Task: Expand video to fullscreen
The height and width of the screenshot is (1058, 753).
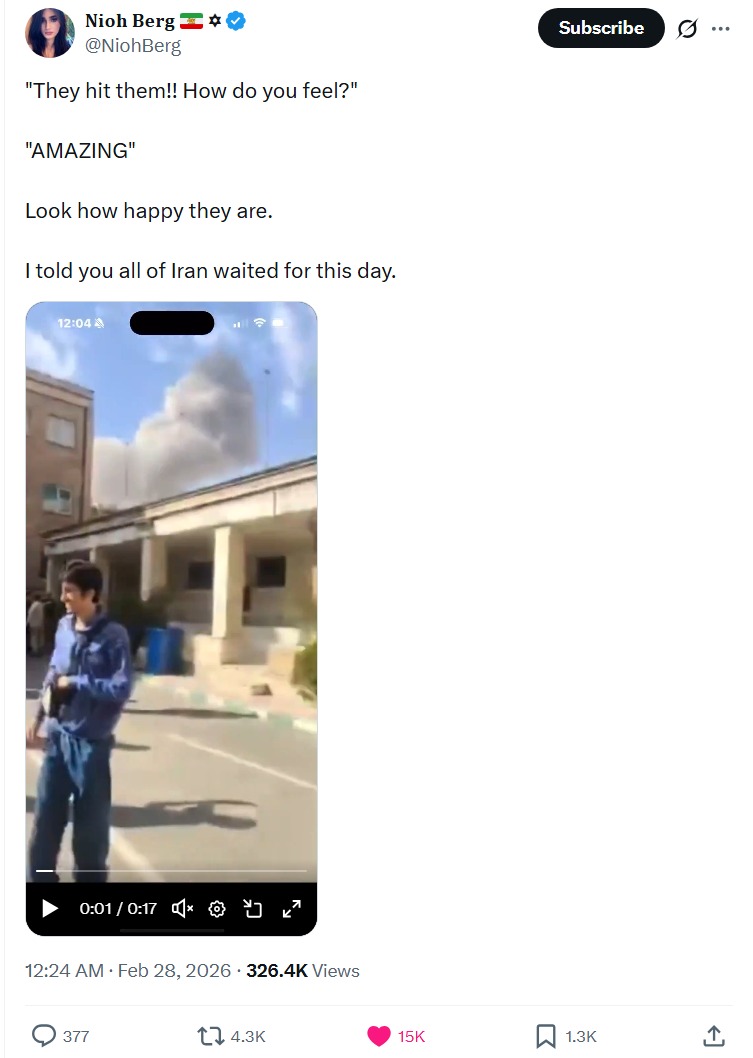Action: 291,909
